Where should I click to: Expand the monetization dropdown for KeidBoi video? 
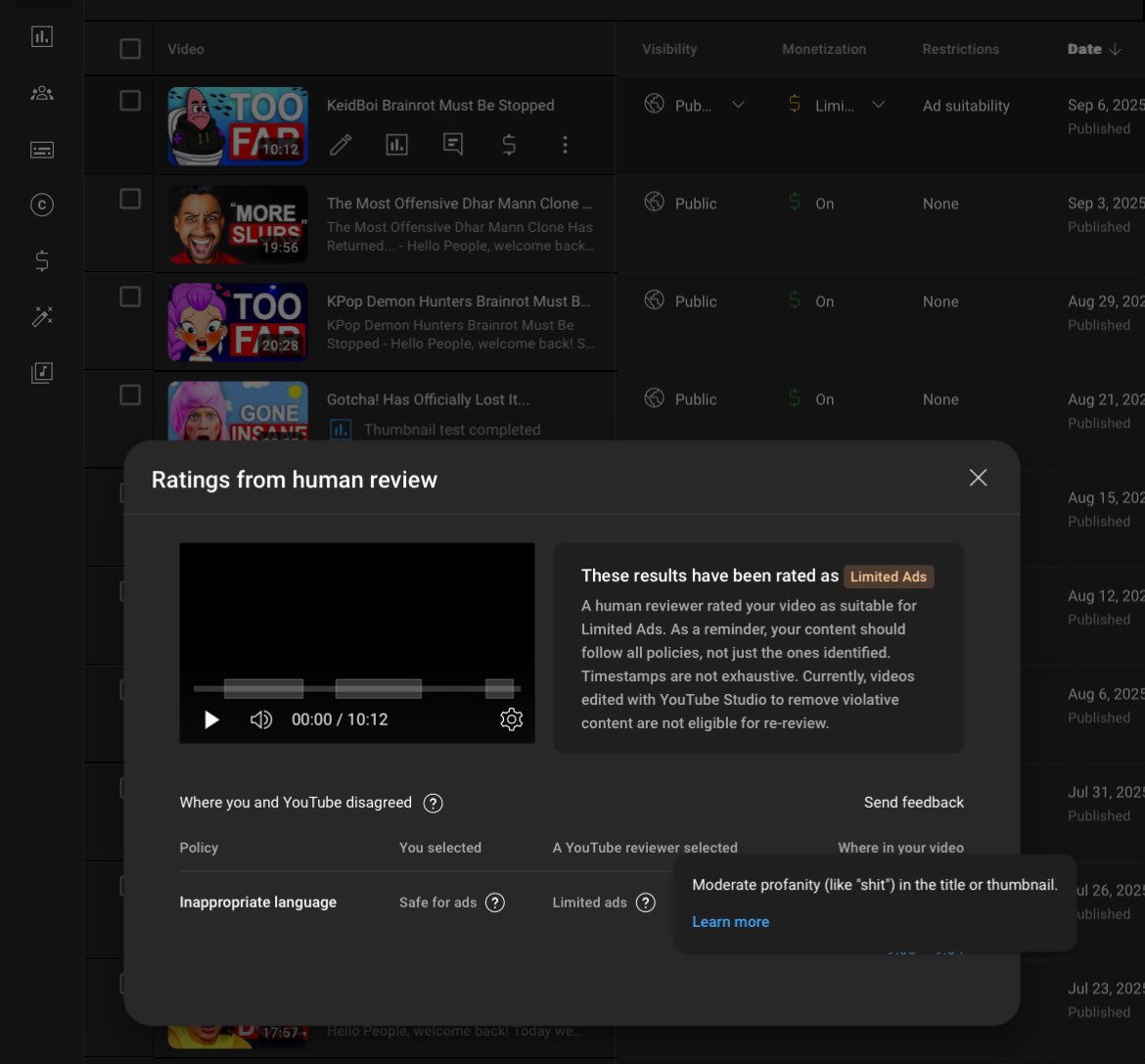point(879,105)
